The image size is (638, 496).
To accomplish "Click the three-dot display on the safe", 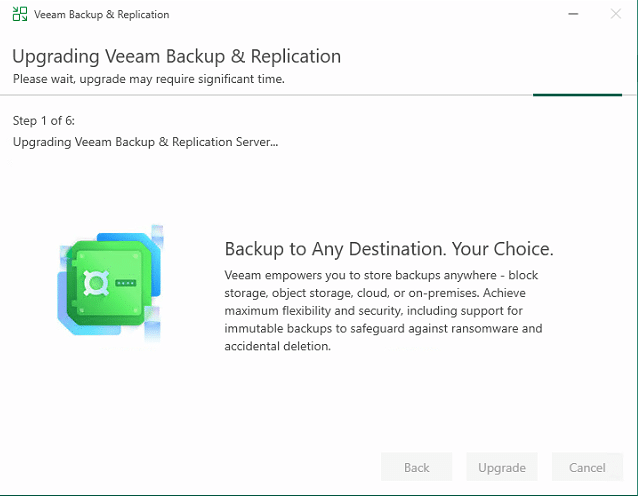I will (x=125, y=284).
